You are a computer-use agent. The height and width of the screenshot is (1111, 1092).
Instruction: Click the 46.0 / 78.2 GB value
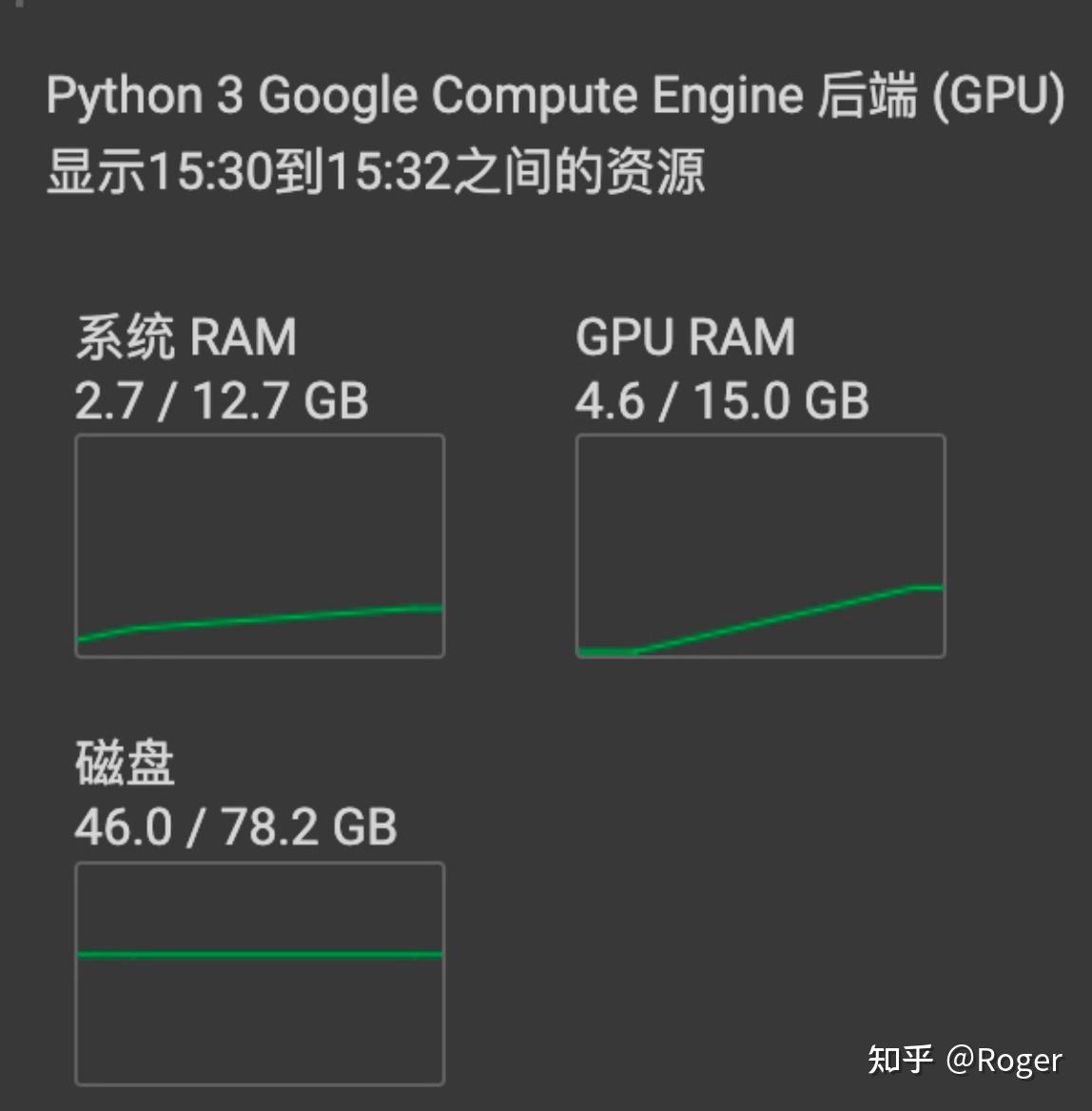tap(236, 827)
